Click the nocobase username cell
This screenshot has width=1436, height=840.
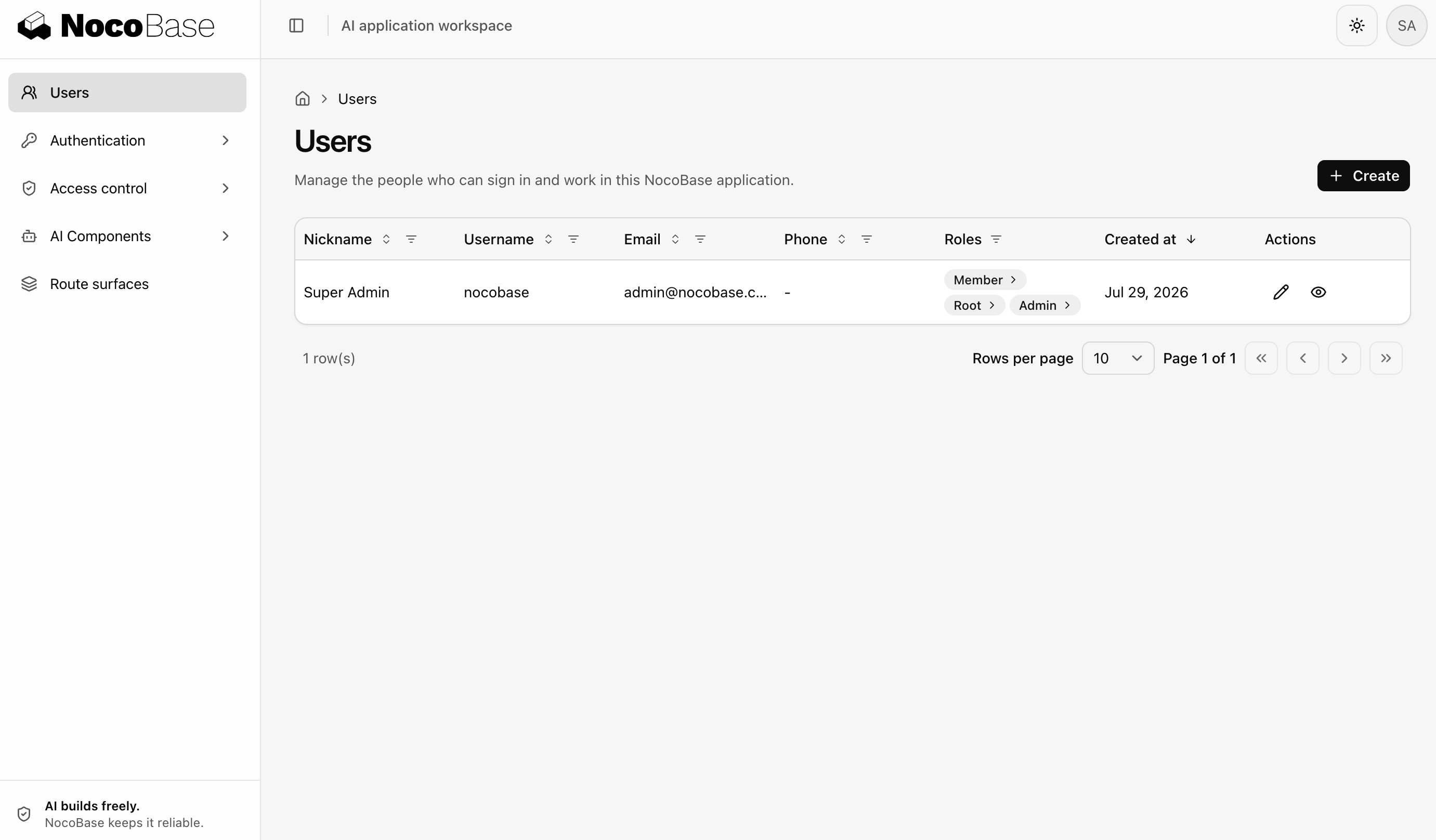pos(497,292)
